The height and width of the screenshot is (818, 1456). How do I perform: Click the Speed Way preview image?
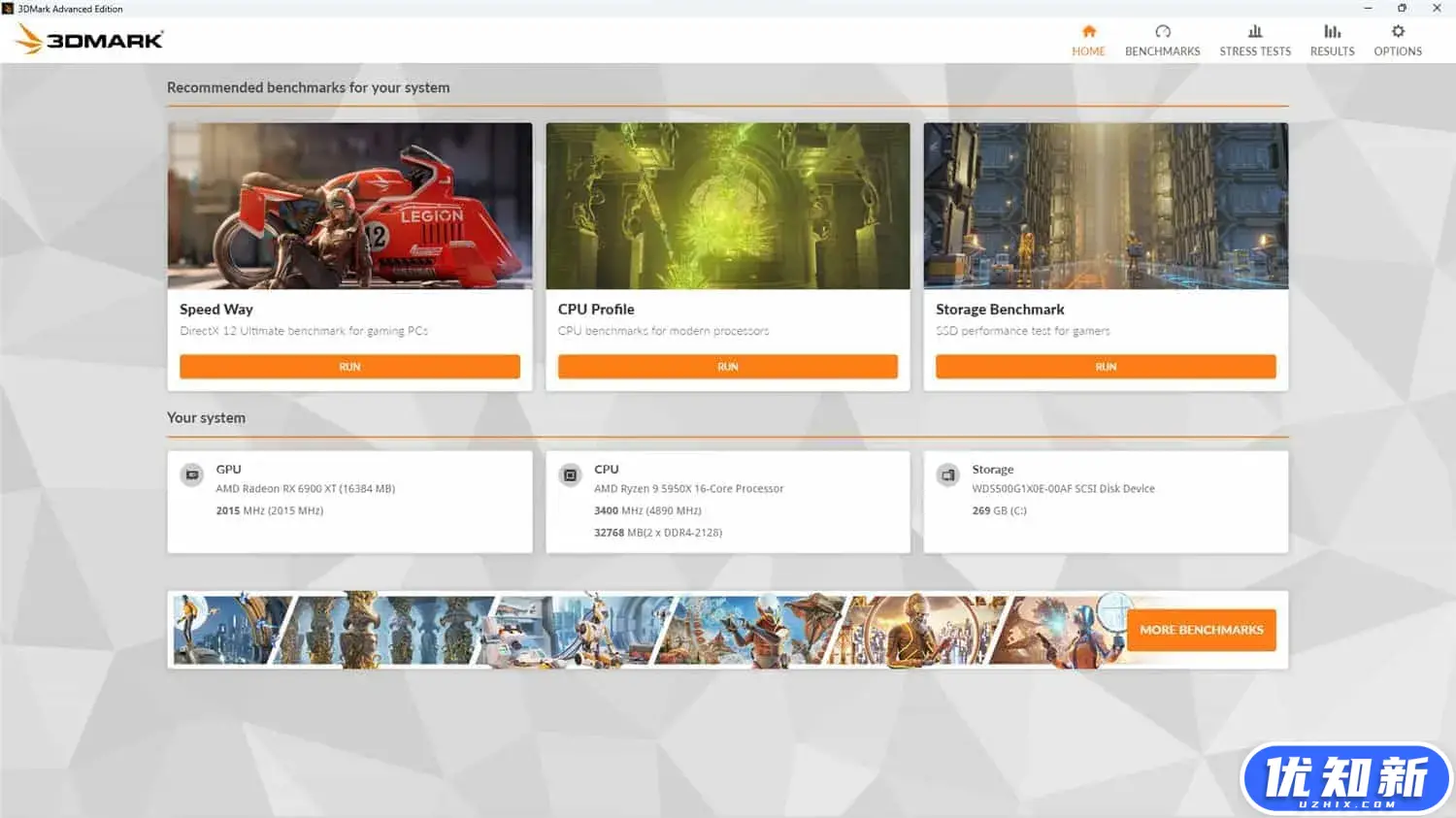click(349, 206)
